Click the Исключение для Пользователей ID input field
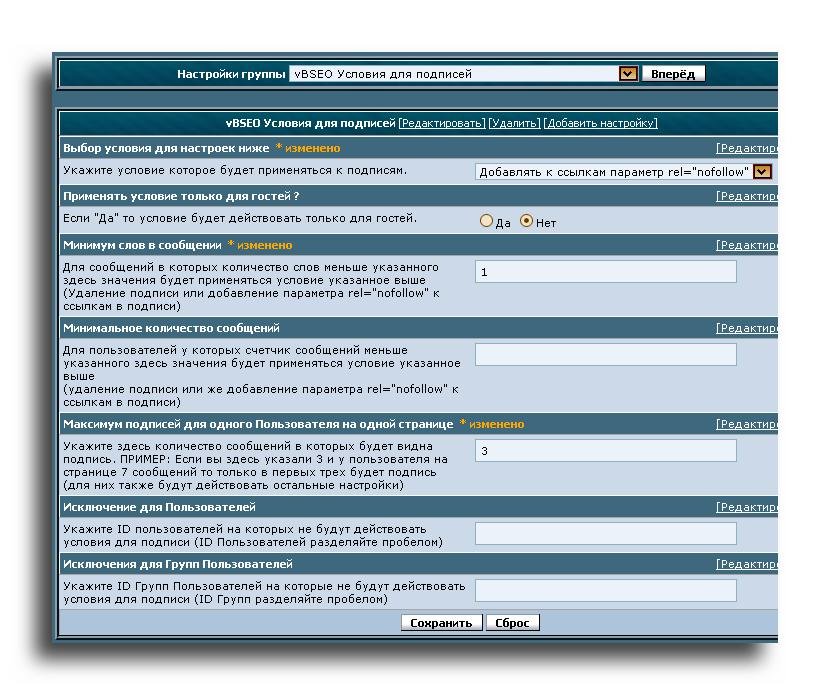The width and height of the screenshot is (830, 695). (606, 534)
